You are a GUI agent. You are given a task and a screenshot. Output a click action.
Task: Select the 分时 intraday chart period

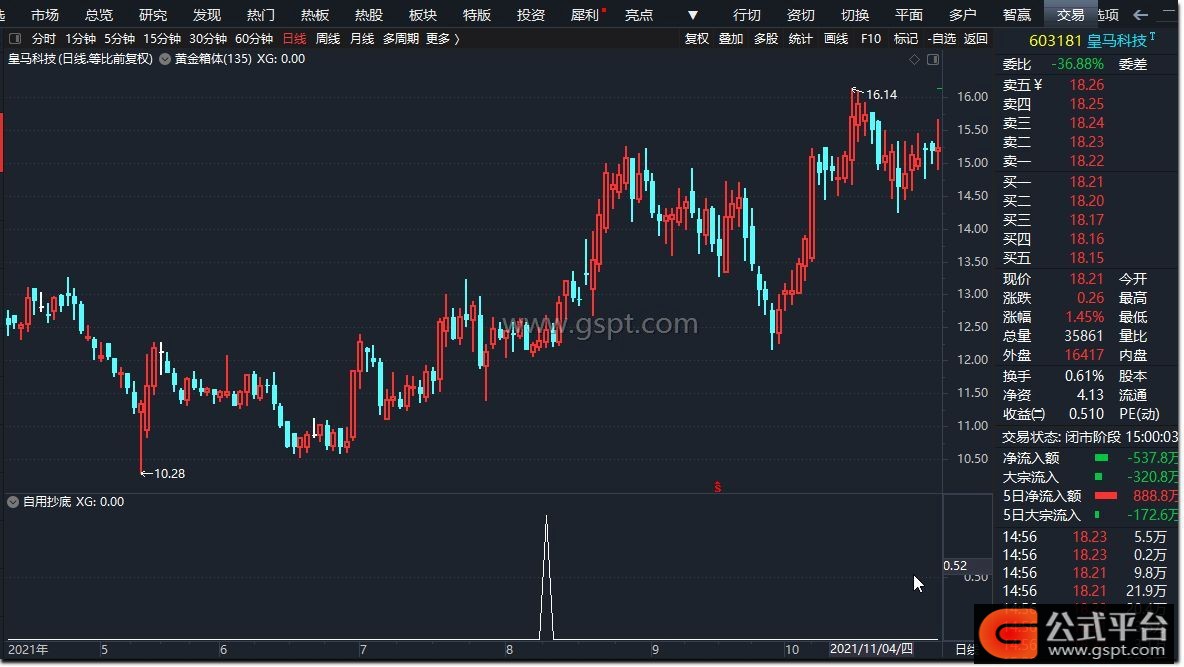(44, 39)
